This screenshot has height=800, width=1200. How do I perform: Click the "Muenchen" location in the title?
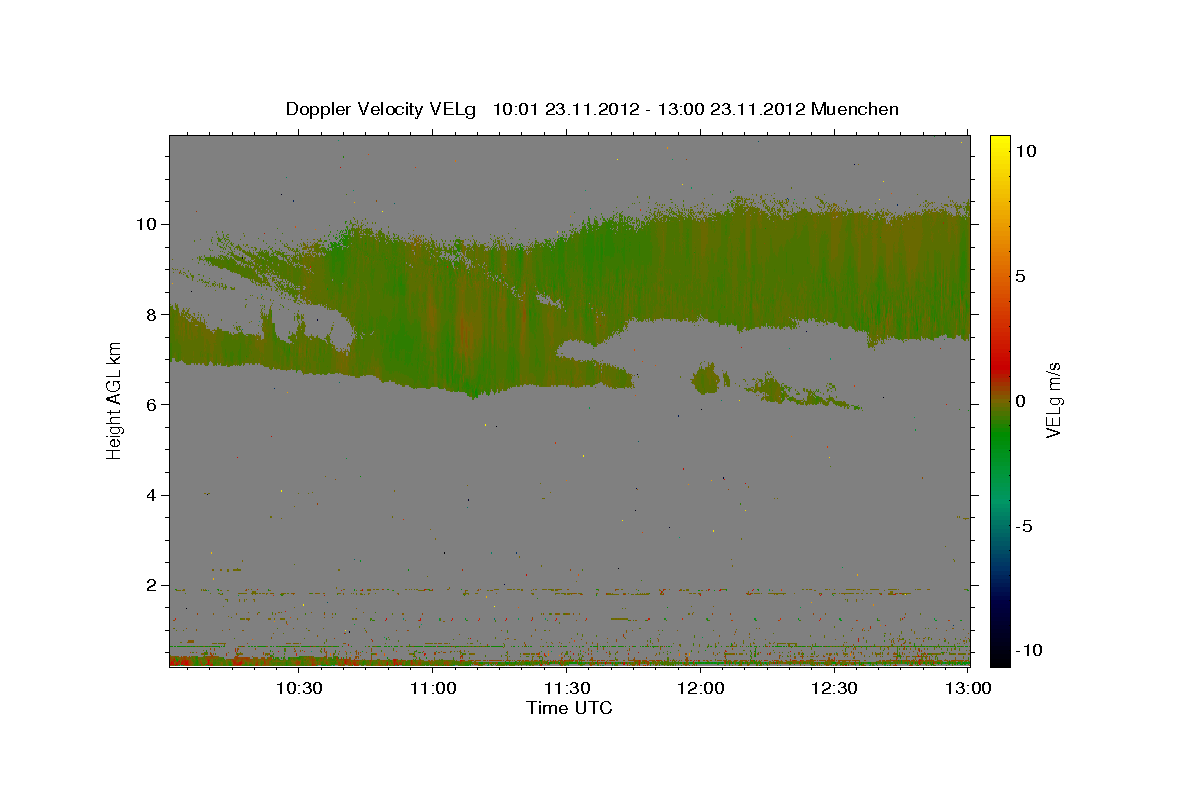(855, 109)
